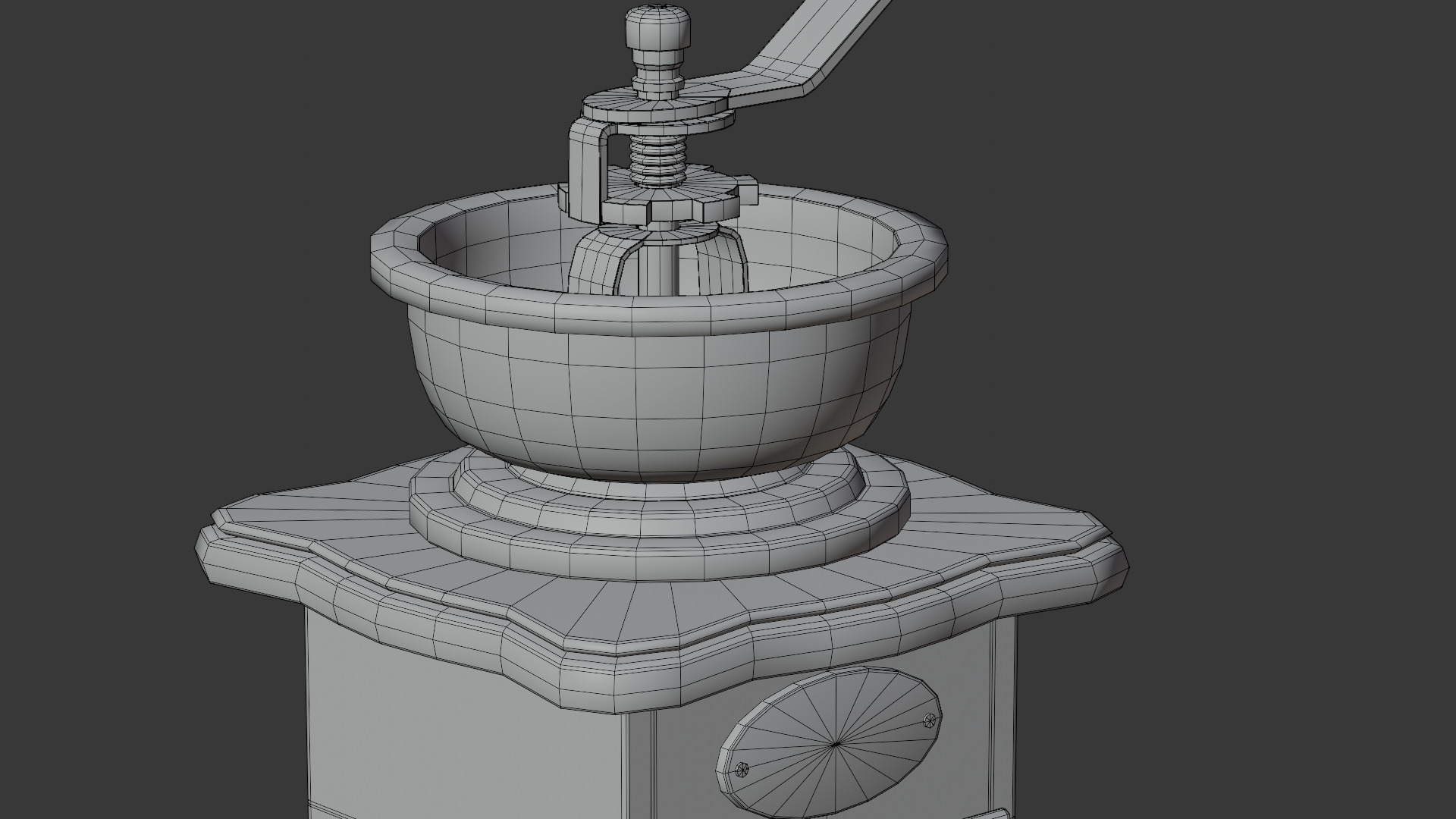The height and width of the screenshot is (819, 1456).
Task: Click the angled crank handle arm
Action: pyautogui.click(x=804, y=55)
